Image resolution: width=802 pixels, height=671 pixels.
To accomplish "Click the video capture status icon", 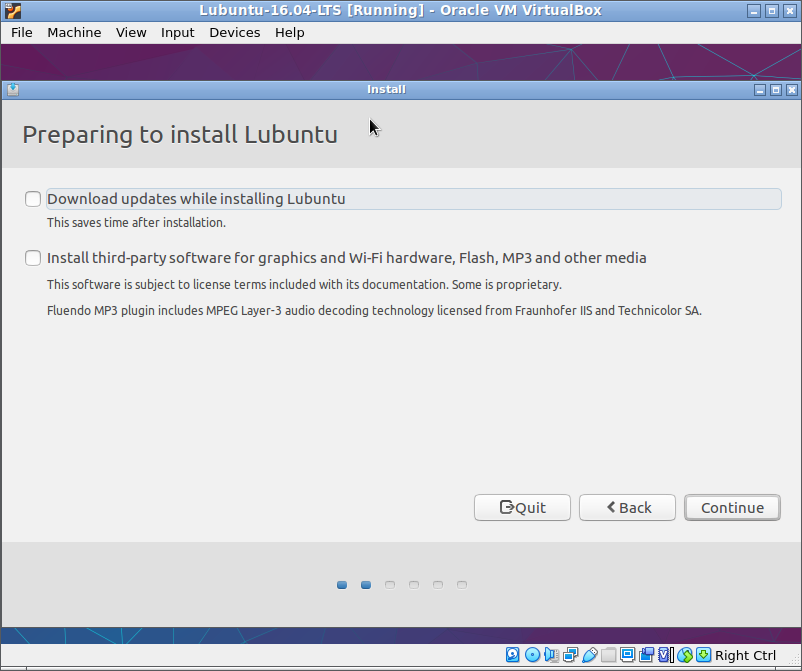I will click(x=647, y=655).
